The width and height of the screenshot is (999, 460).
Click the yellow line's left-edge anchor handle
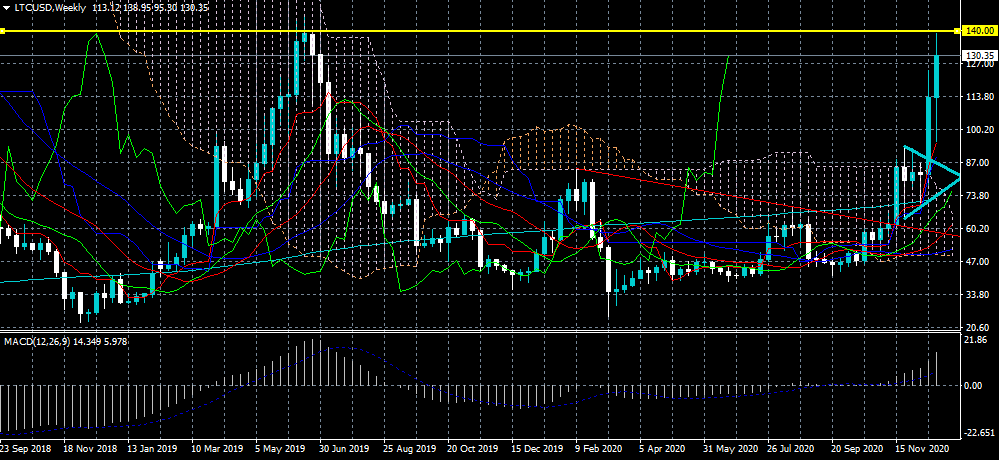click(3, 31)
